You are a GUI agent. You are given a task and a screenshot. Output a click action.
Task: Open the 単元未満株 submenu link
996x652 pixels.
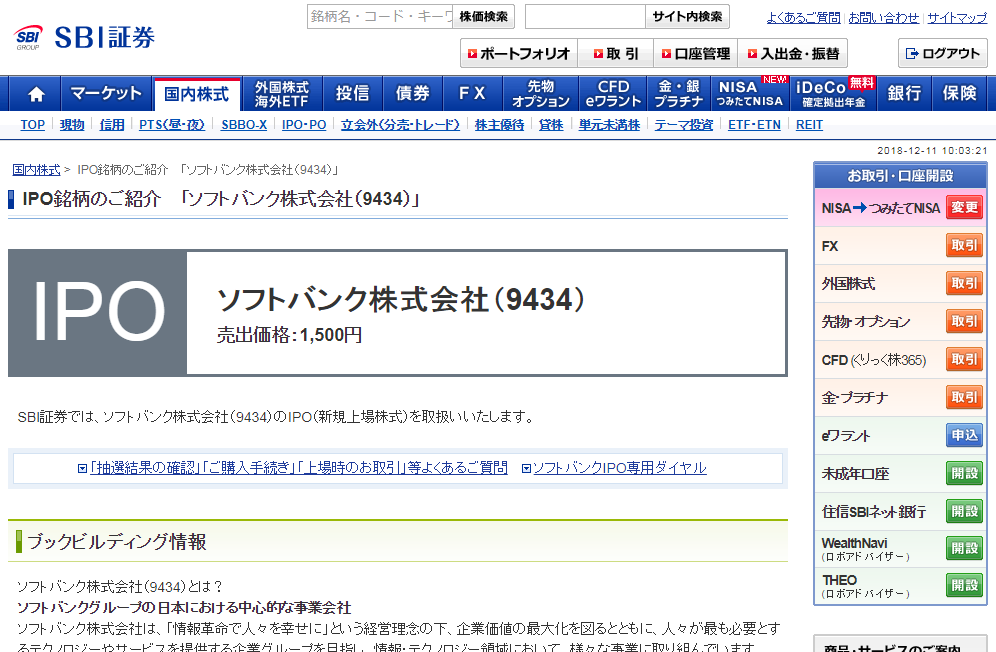[x=609, y=125]
